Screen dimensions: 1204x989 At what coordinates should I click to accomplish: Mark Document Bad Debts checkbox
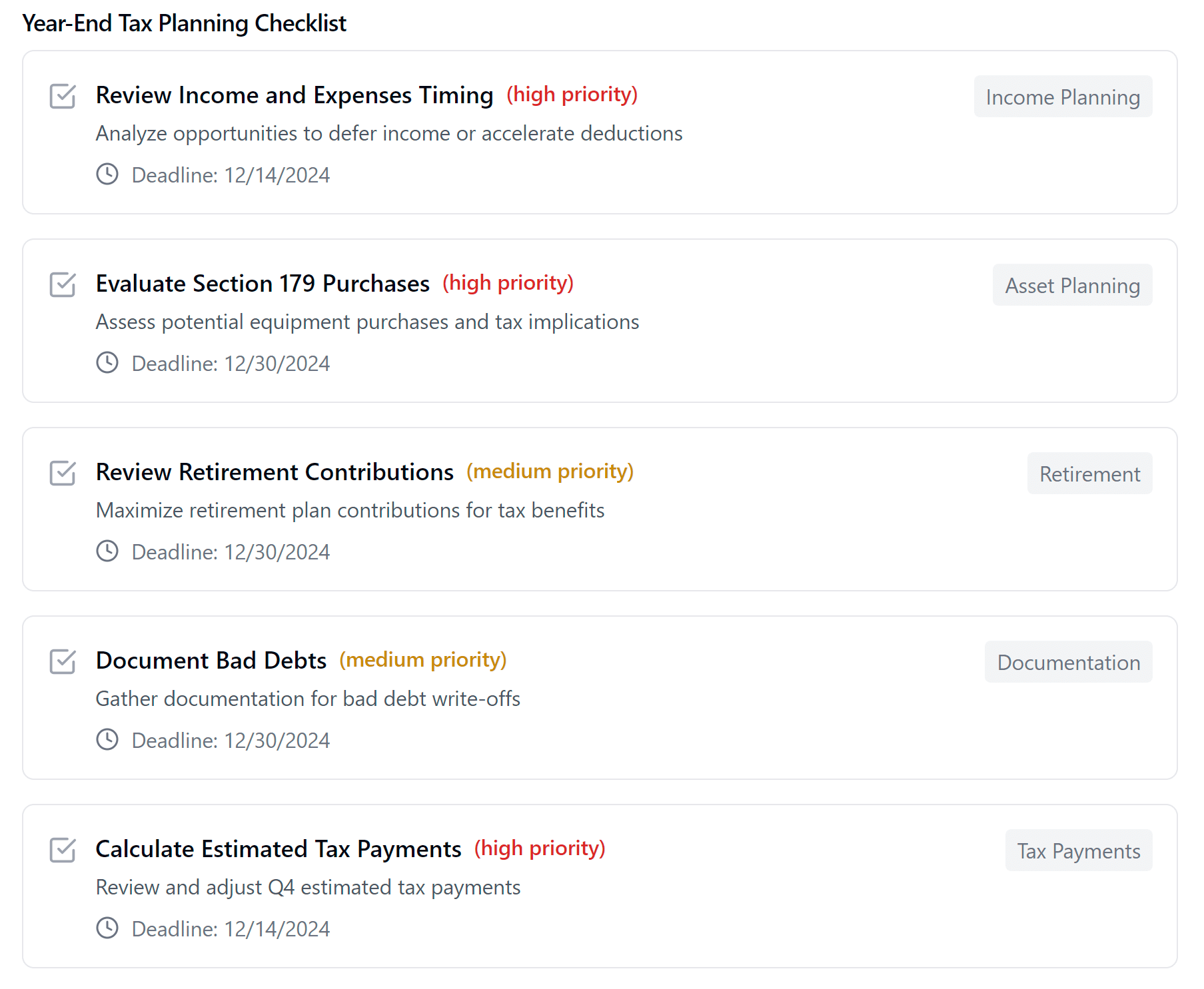[63, 661]
